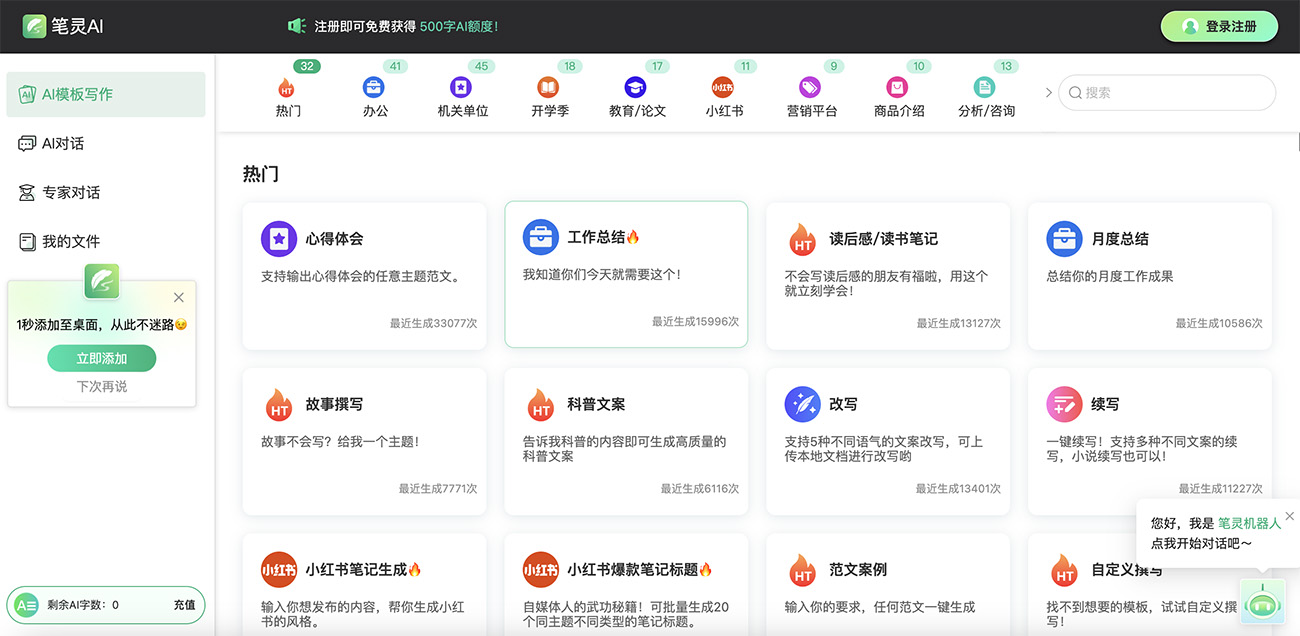Click the 登录注册 button
The image size is (1300, 636).
click(x=1219, y=27)
